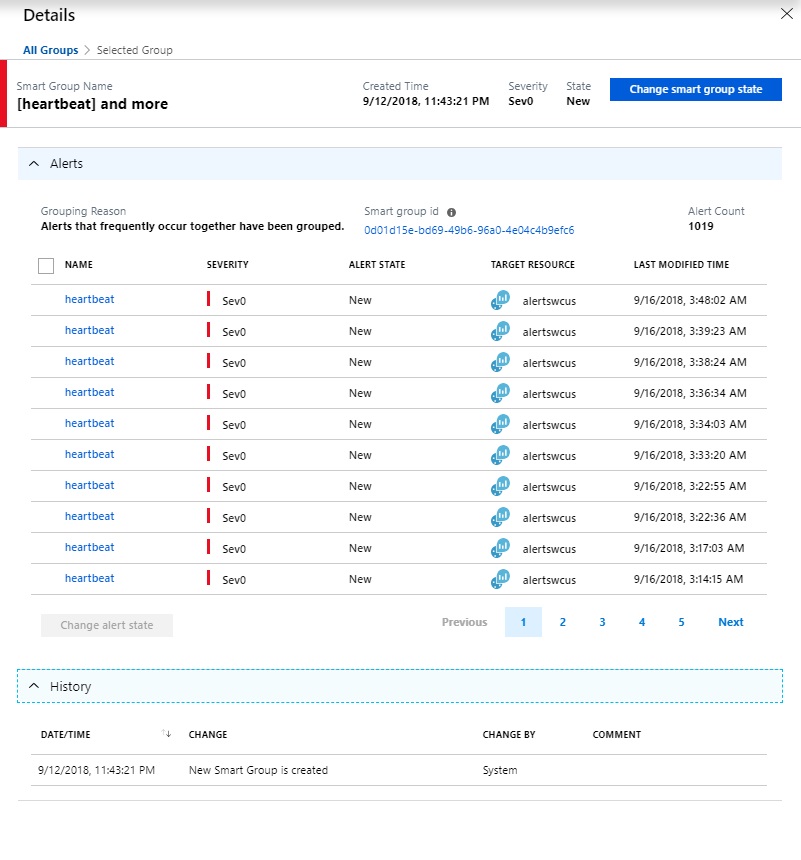Click the resource icon in the 3:39:23 AM row

(500, 331)
